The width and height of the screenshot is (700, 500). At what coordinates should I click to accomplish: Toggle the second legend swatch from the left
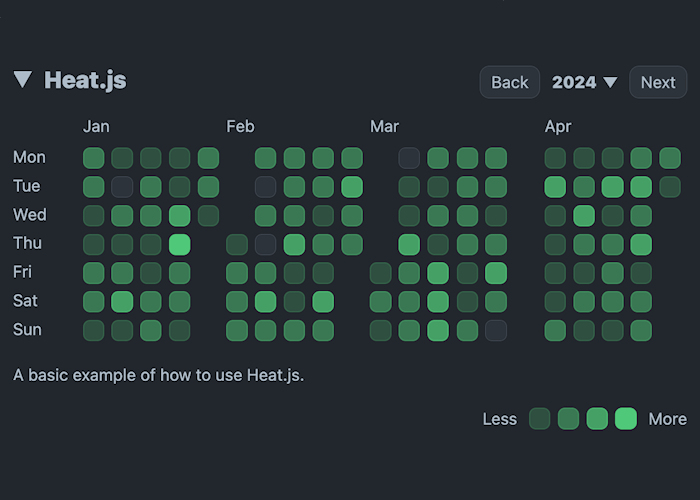click(568, 419)
